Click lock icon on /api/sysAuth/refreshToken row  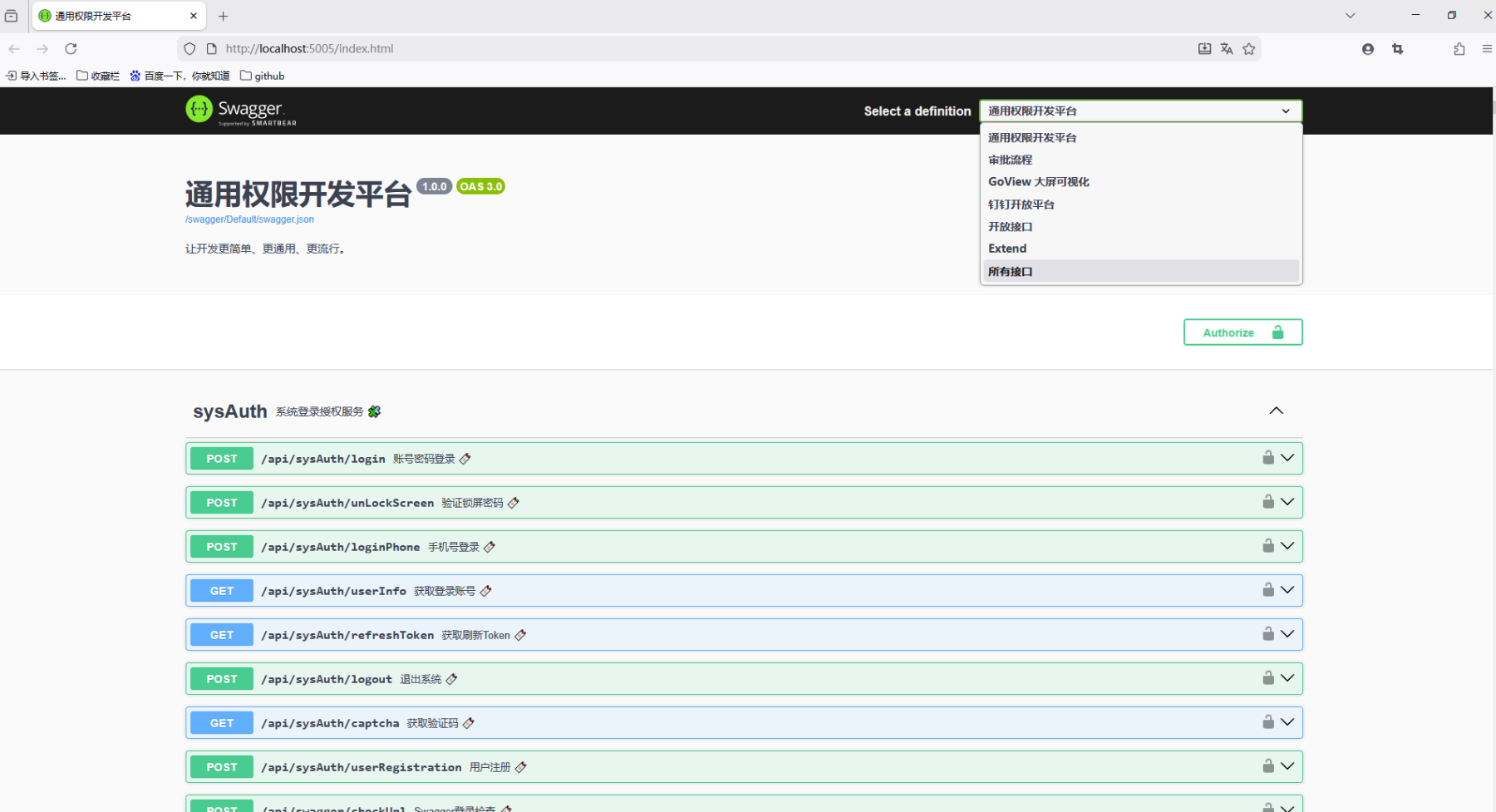pos(1267,634)
